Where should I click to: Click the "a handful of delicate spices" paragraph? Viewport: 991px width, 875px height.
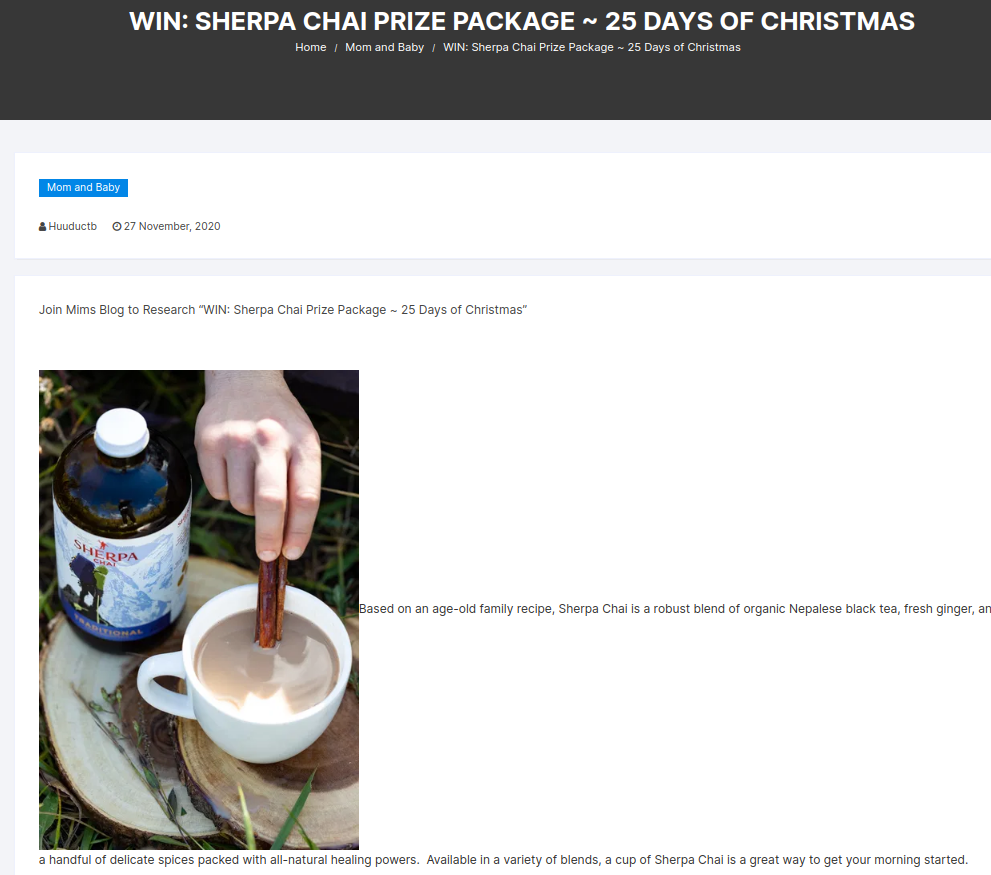tap(503, 860)
